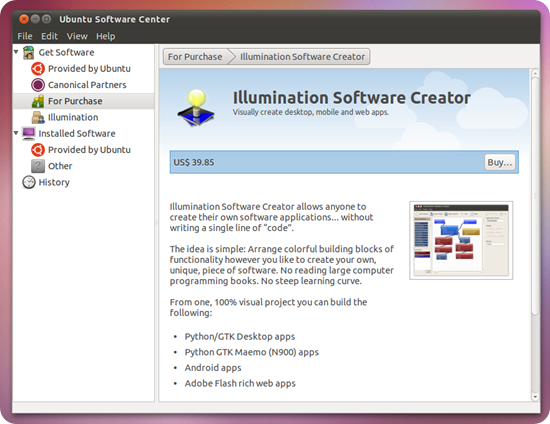
Task: Click the Illumination lightbulb app icon
Action: point(196,107)
